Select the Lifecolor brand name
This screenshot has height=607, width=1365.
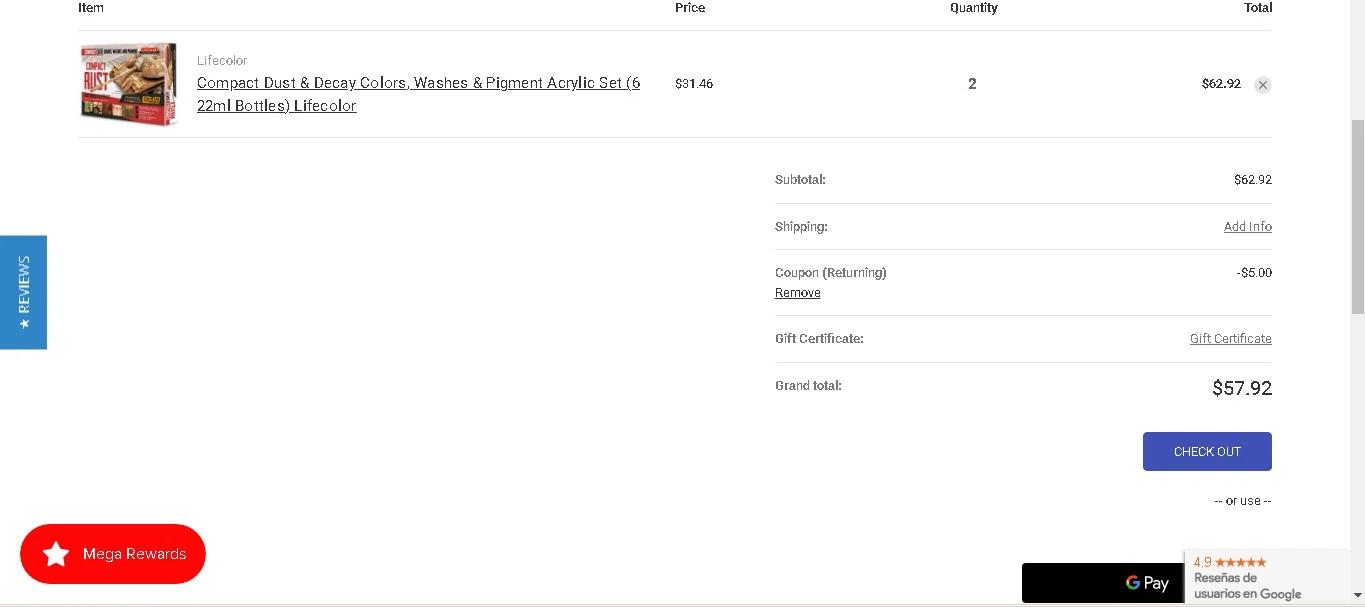click(x=222, y=60)
